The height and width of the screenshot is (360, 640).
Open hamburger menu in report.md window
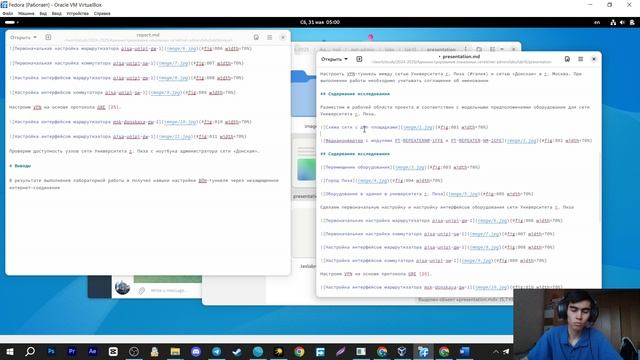click(x=269, y=37)
